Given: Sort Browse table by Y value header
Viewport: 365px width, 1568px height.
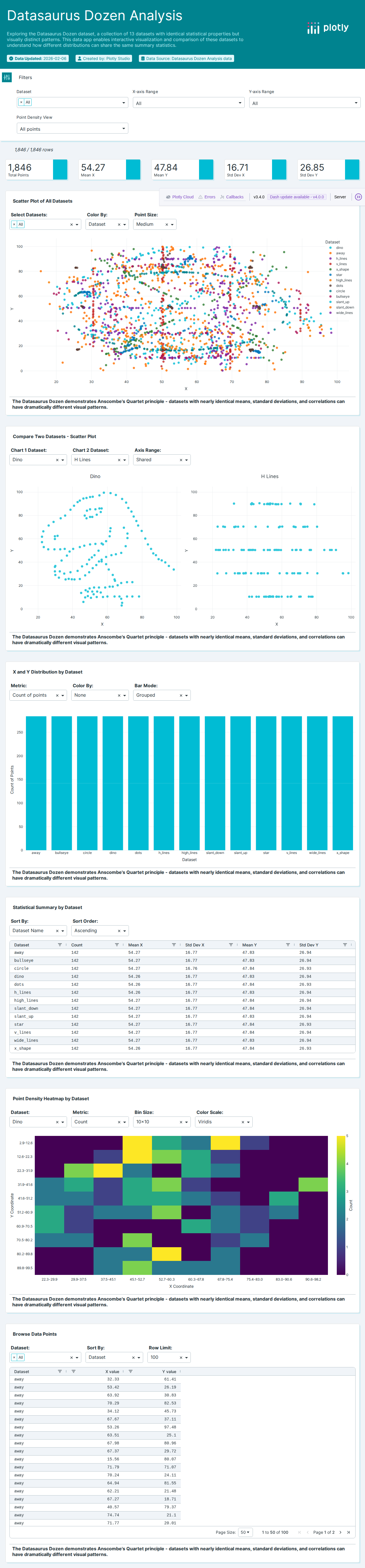Looking at the screenshot, I should tap(169, 1371).
